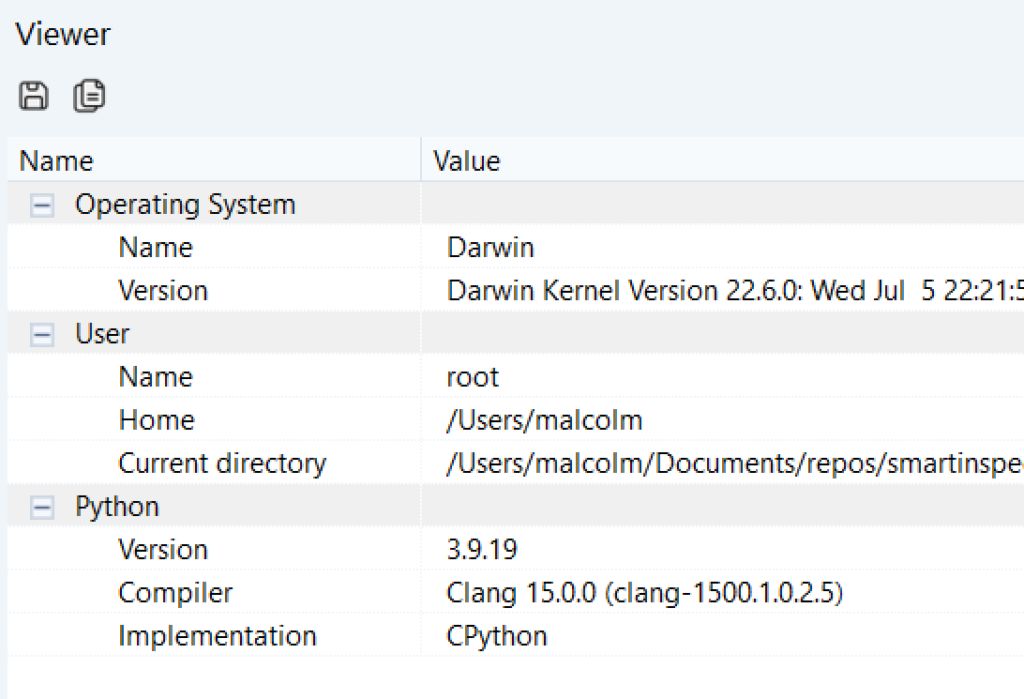Select the Operating System Name row
1024x699 pixels.
tap(155, 248)
